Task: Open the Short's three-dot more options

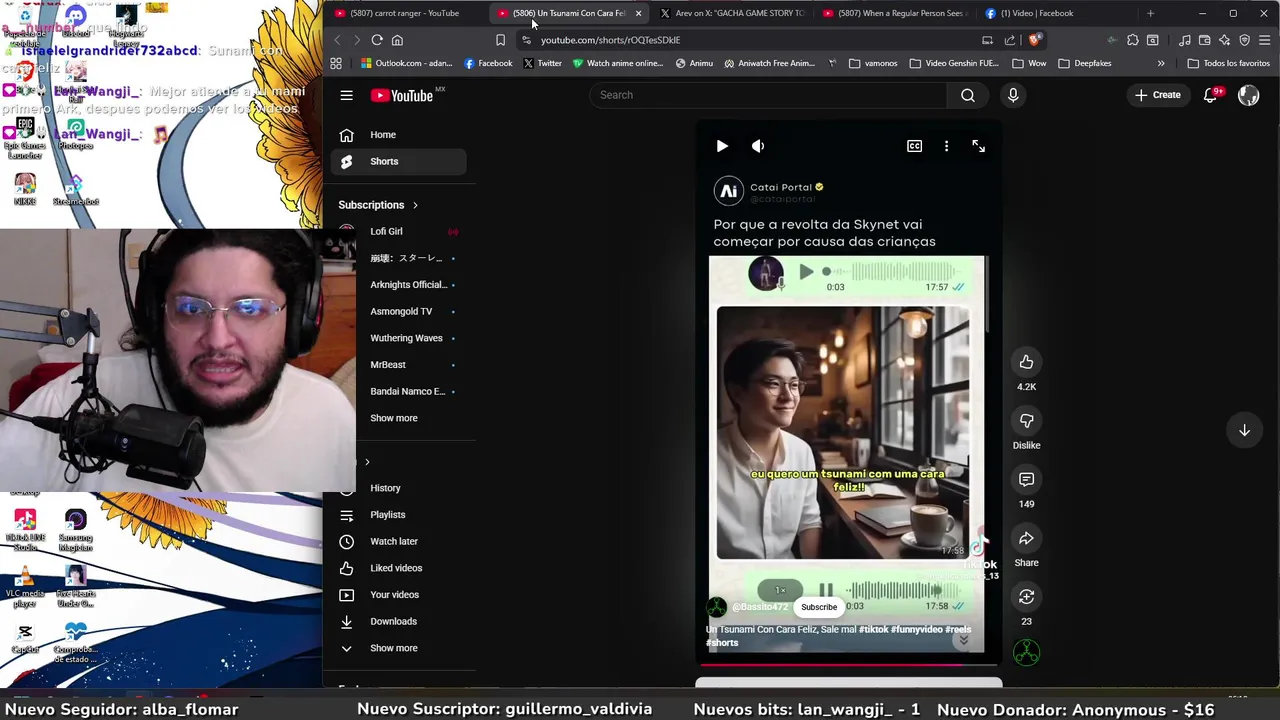Action: [x=946, y=146]
